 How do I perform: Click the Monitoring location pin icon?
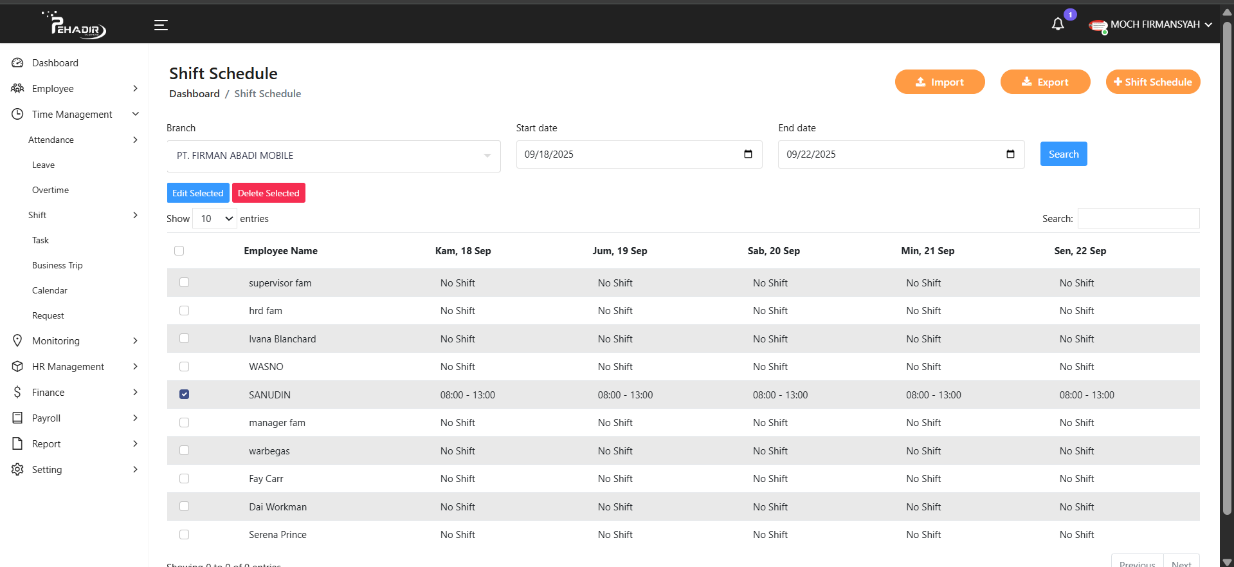click(17, 341)
